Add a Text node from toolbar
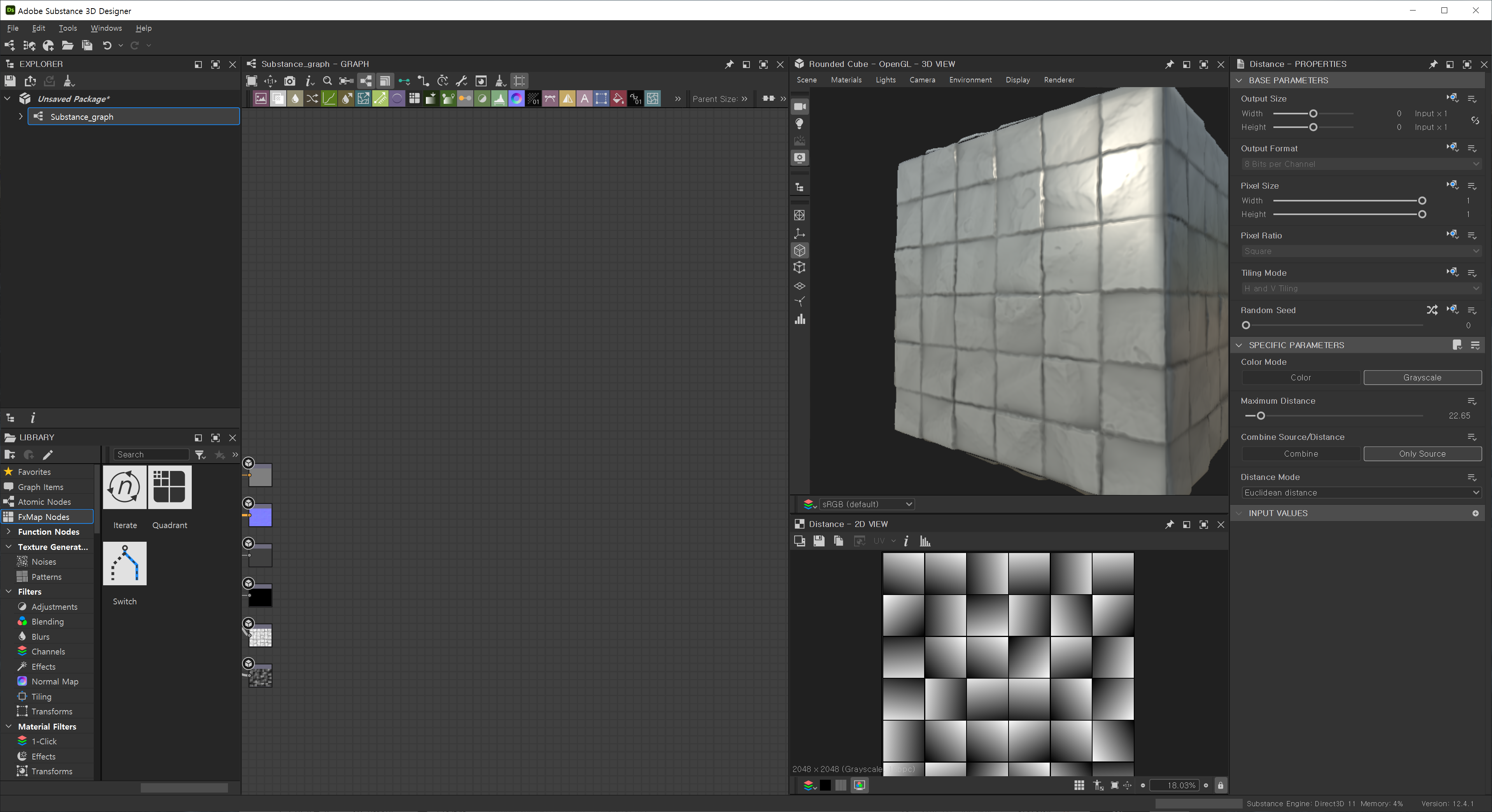This screenshot has width=1492, height=812. click(585, 98)
